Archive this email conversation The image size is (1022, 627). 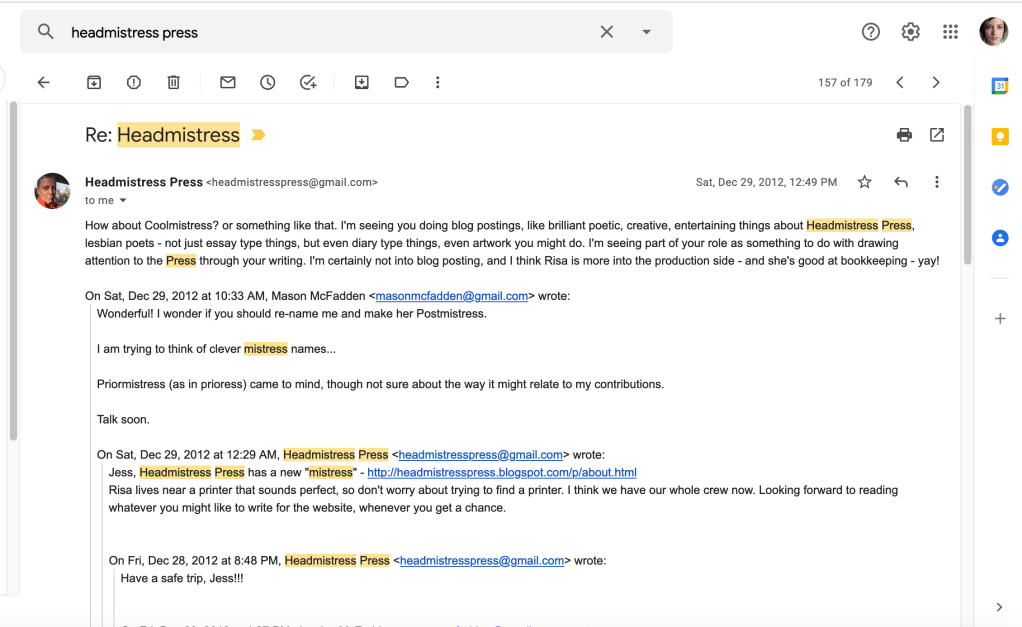pos(94,83)
